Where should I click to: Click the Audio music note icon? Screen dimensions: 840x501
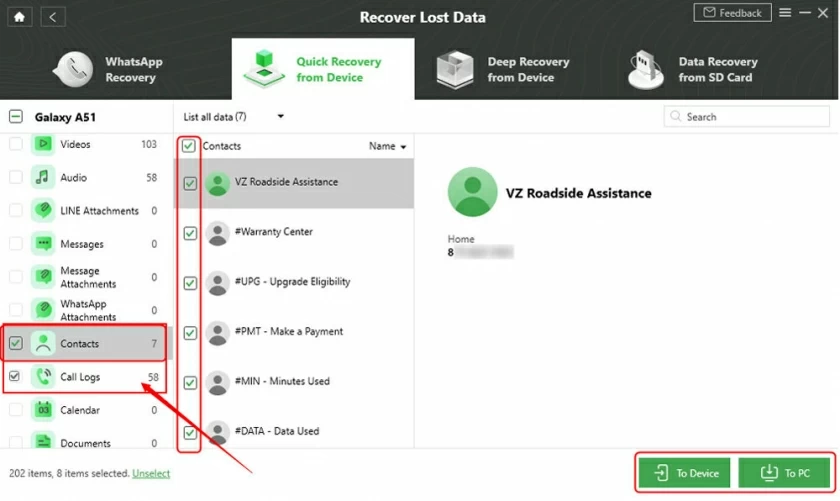click(x=43, y=178)
